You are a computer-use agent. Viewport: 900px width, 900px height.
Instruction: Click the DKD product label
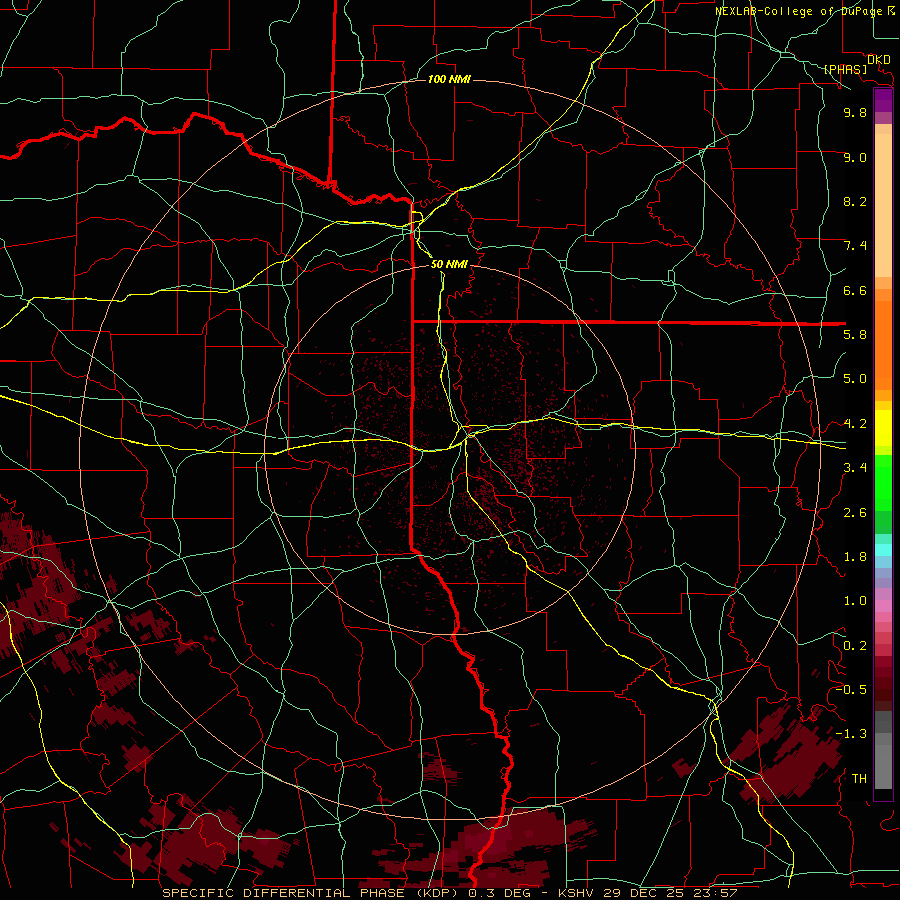click(x=879, y=60)
